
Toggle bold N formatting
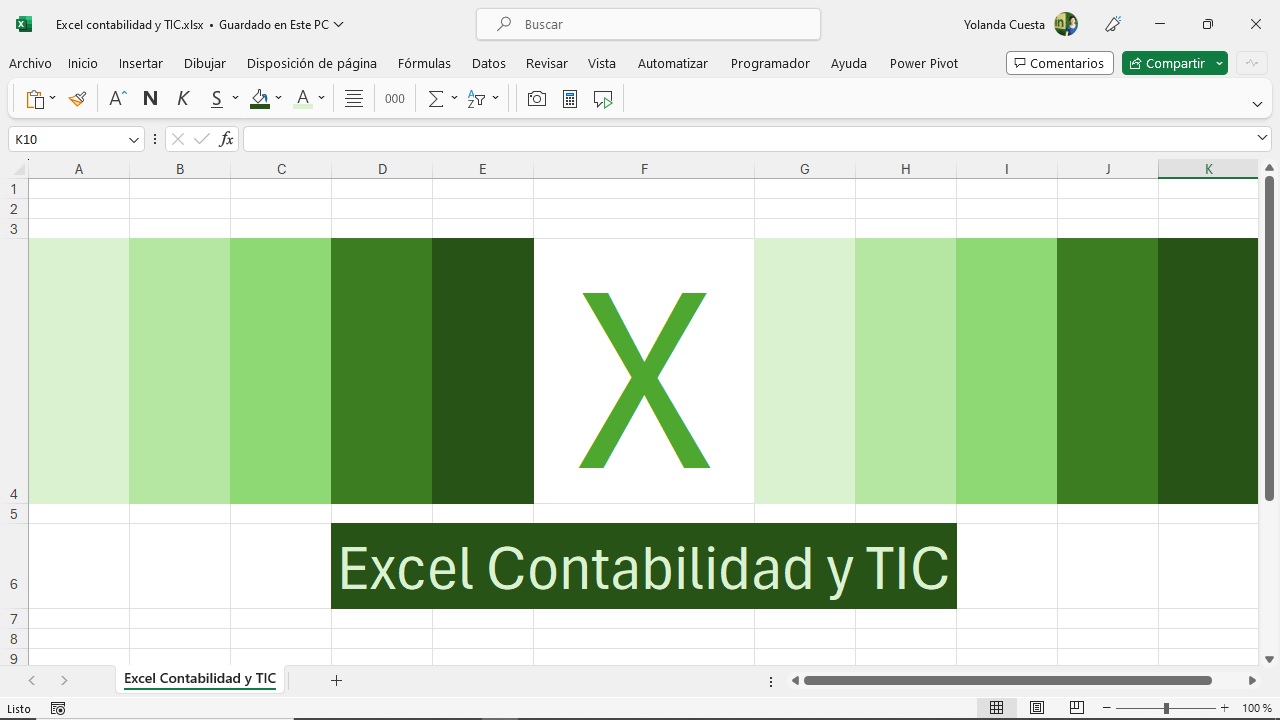(x=150, y=99)
